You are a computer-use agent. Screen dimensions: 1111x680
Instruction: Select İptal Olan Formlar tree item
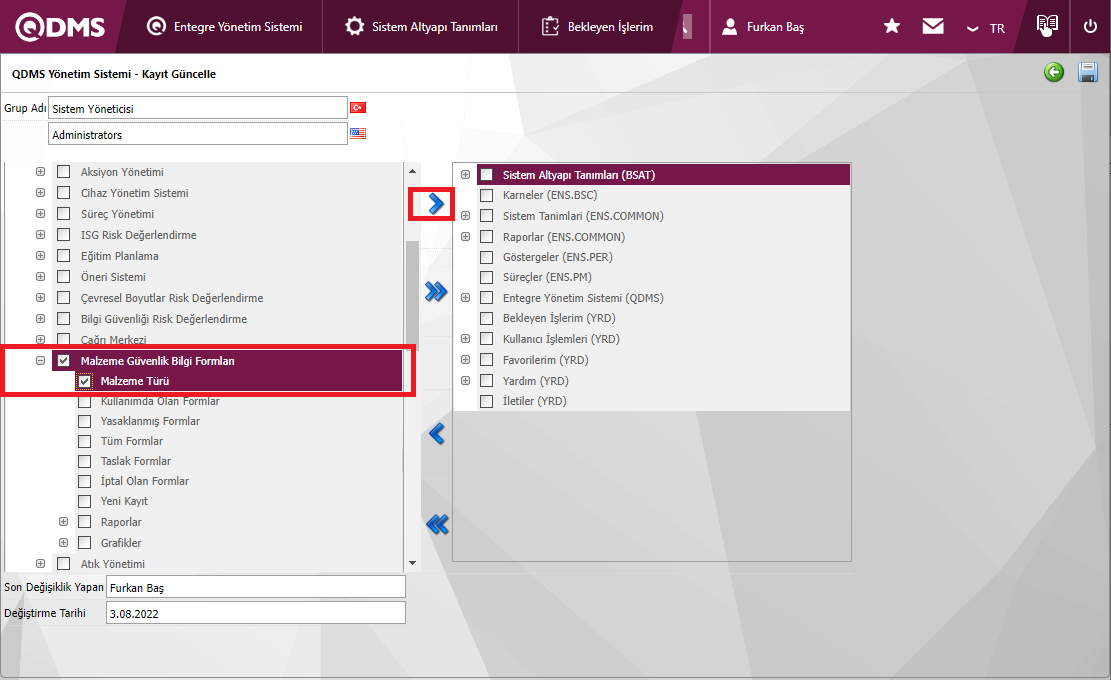point(145,481)
